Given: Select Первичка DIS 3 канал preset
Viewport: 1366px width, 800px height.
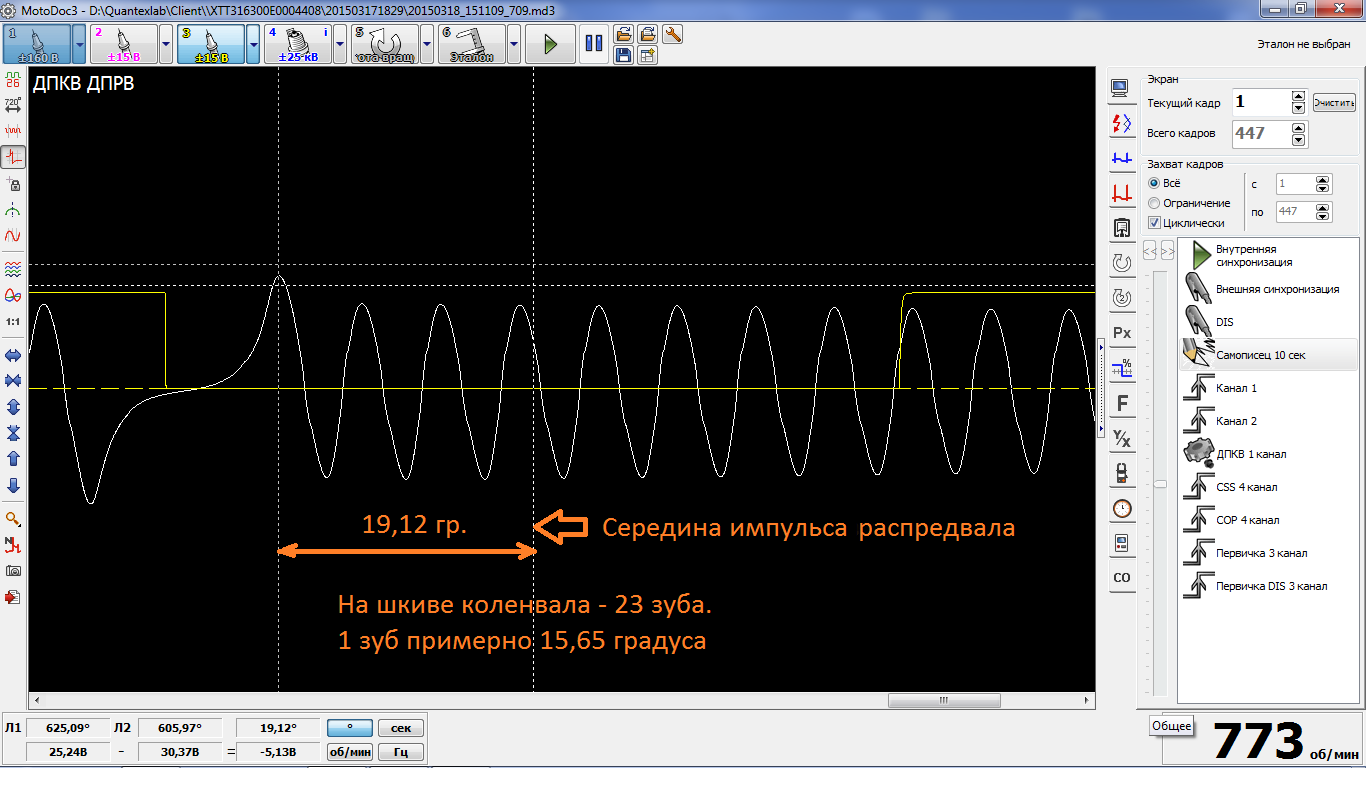Looking at the screenshot, I should pyautogui.click(x=1267, y=586).
